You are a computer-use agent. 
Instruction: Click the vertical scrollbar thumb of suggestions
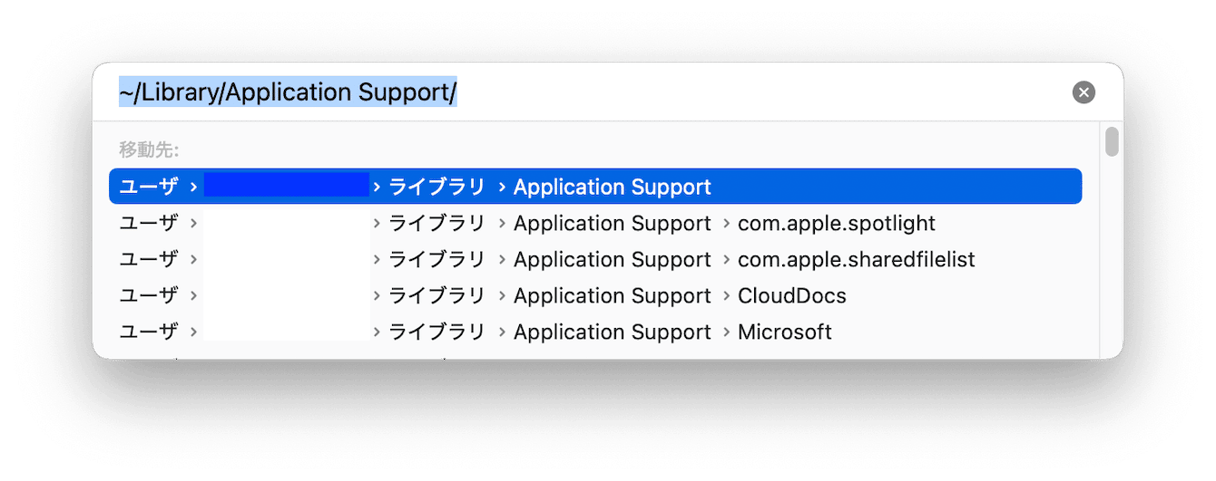tap(1111, 142)
